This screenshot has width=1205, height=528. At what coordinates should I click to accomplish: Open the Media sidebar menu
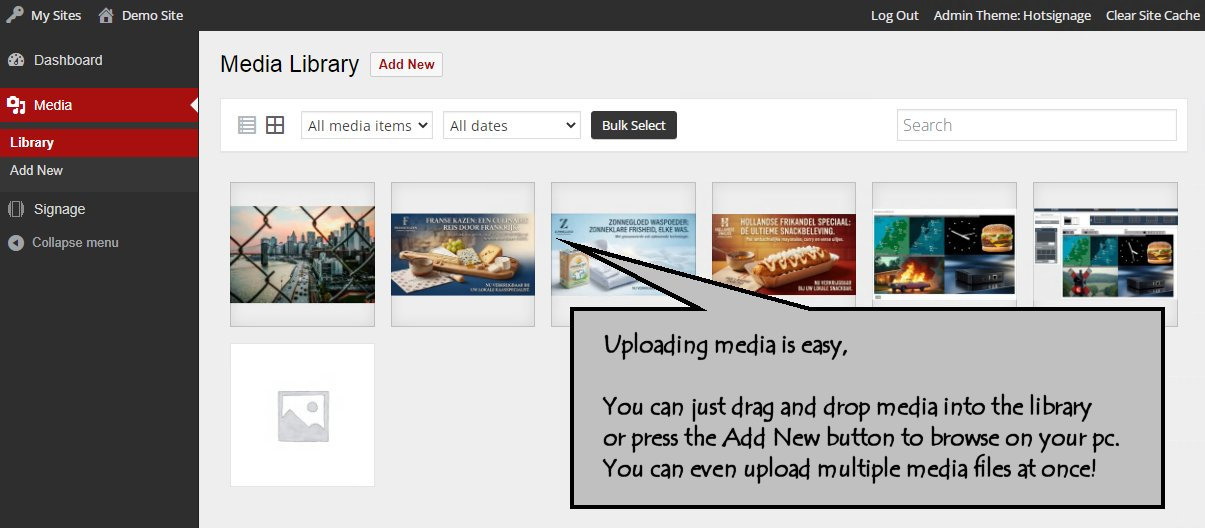(x=99, y=105)
